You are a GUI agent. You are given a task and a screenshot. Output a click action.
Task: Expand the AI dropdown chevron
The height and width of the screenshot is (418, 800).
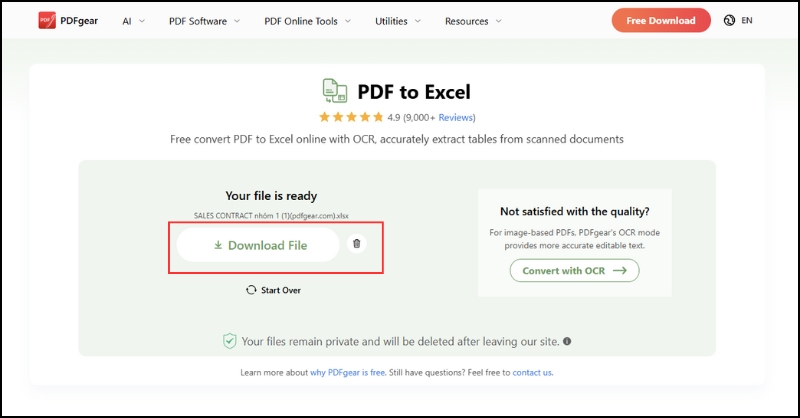click(x=142, y=21)
